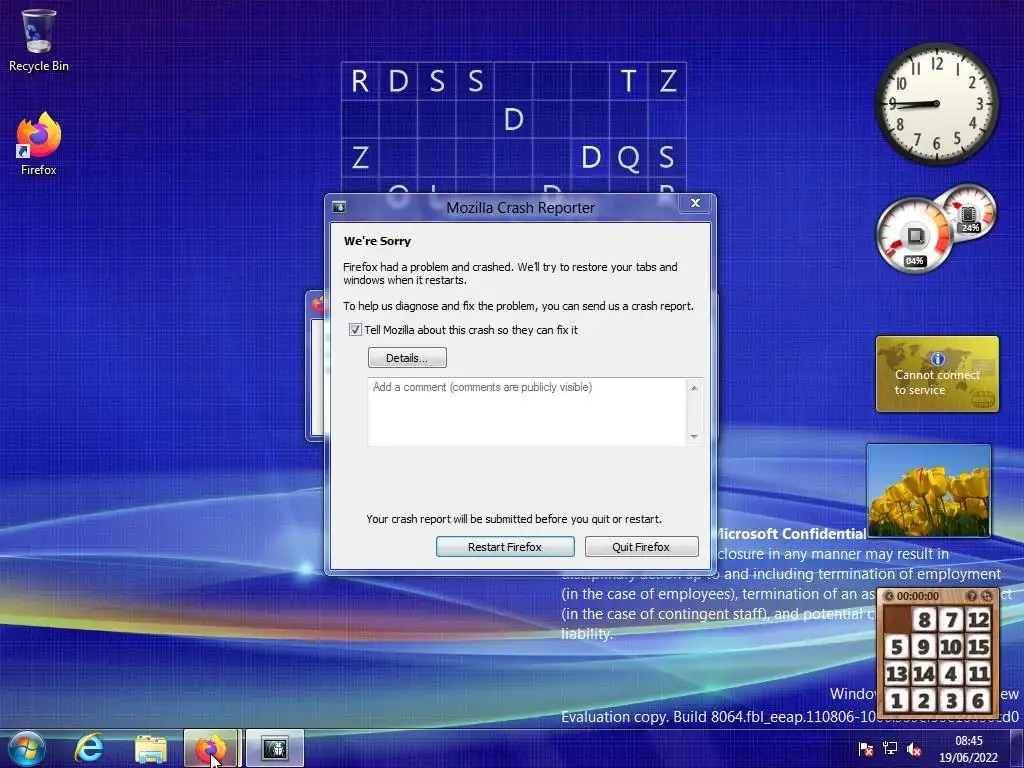
Task: Click the letter T in the grid
Action: [x=628, y=82]
